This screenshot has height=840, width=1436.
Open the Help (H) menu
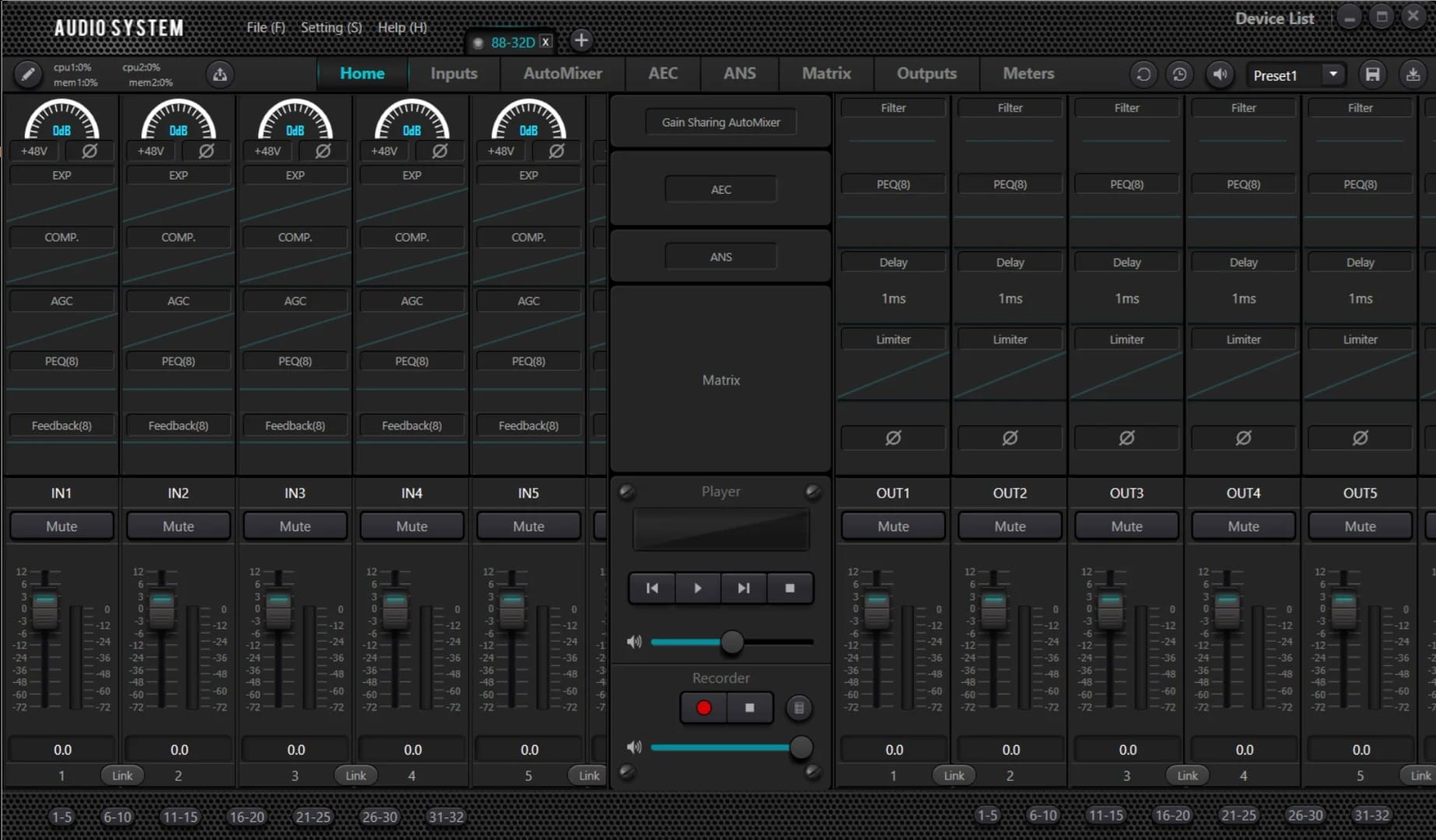pos(402,27)
